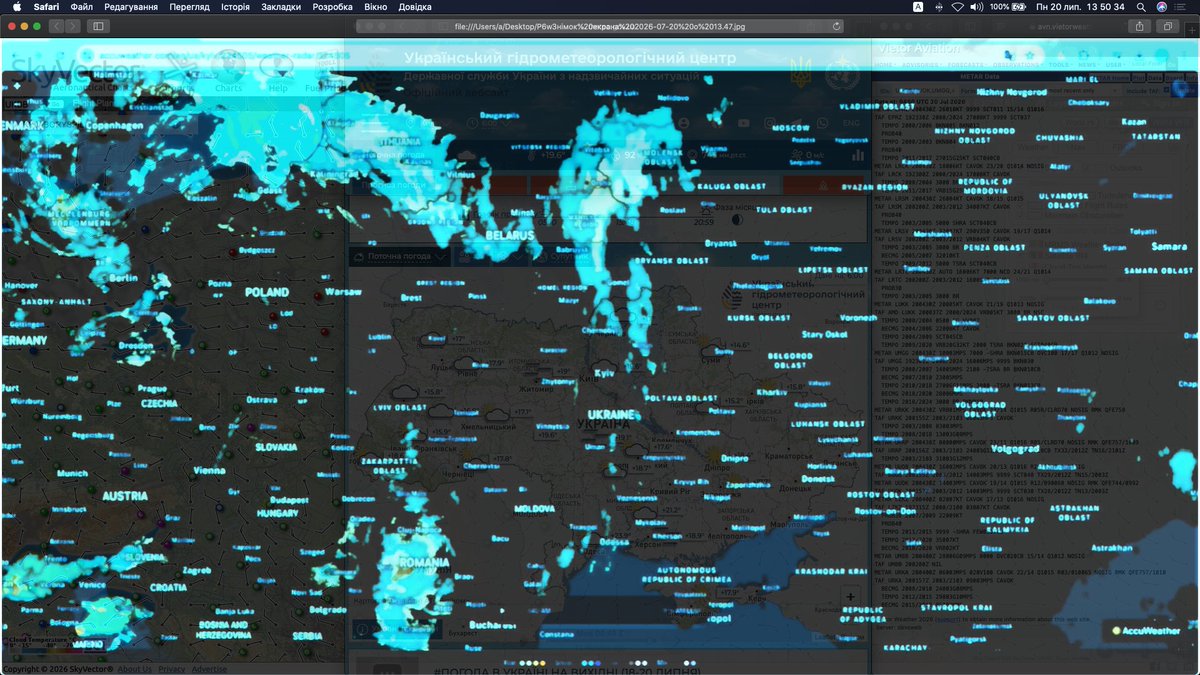The width and height of the screenshot is (1200, 675).
Task: Open Control Center in menu bar
Action: [x=1182, y=7]
